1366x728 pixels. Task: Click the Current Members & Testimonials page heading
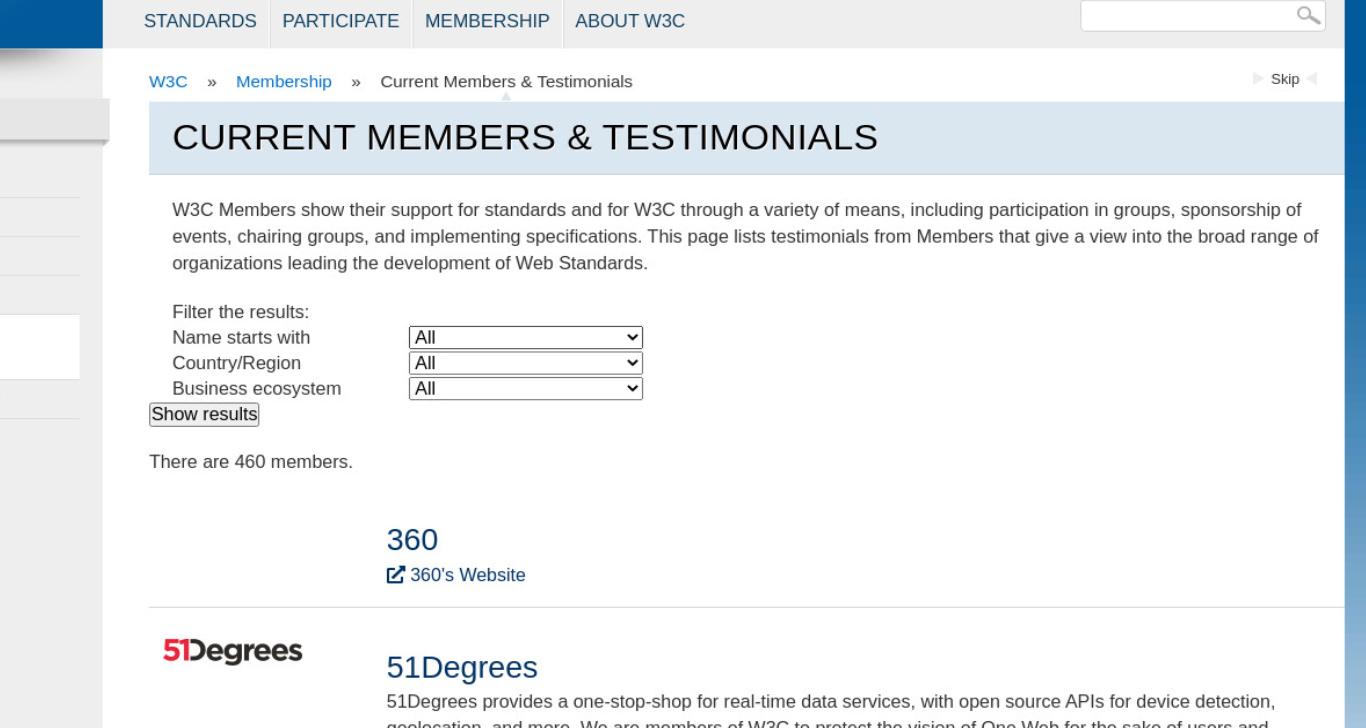click(x=525, y=138)
